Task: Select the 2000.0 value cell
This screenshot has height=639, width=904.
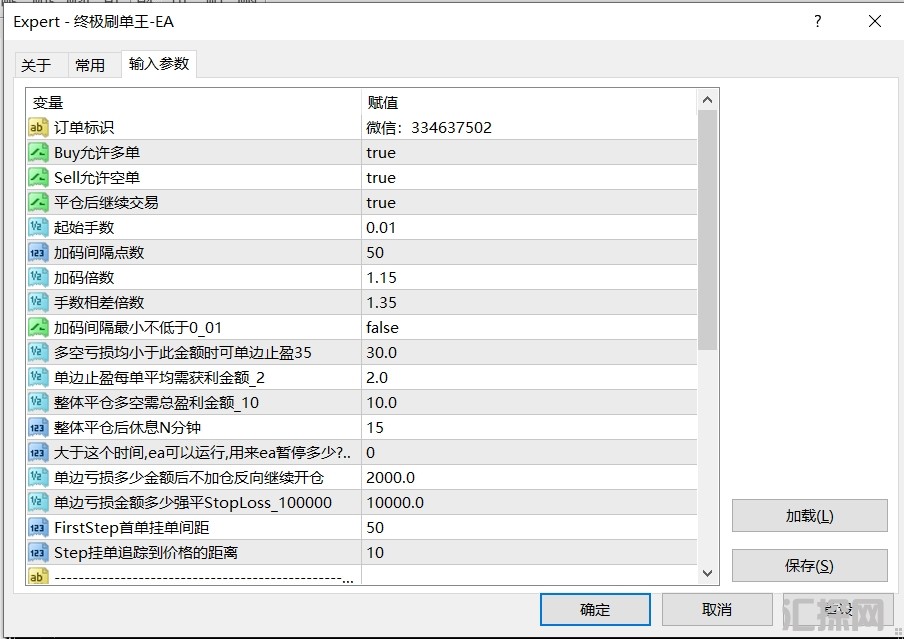Action: [529, 477]
